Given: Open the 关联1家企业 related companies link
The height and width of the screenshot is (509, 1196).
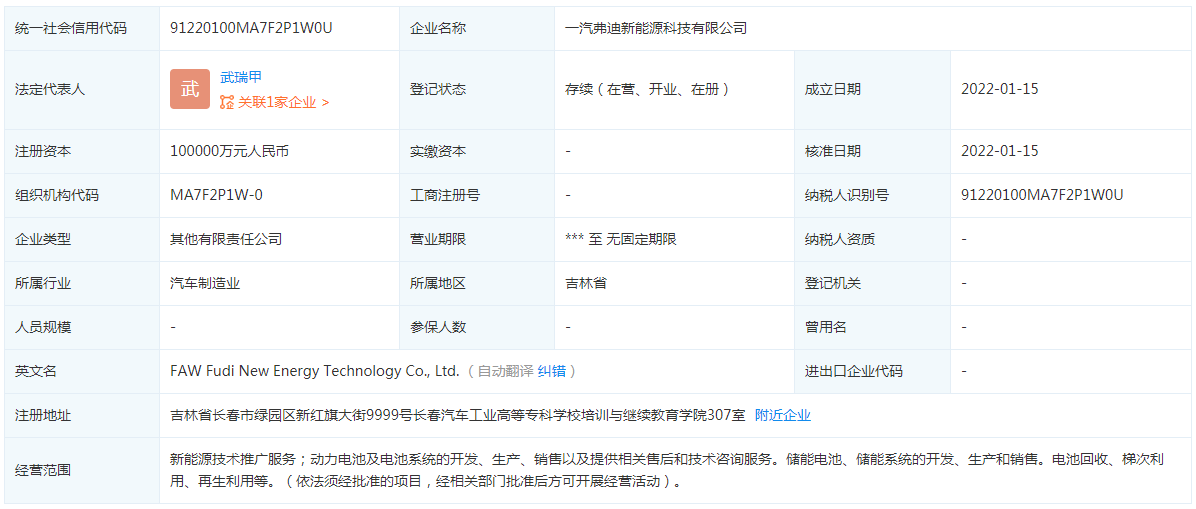Looking at the screenshot, I should [x=275, y=102].
